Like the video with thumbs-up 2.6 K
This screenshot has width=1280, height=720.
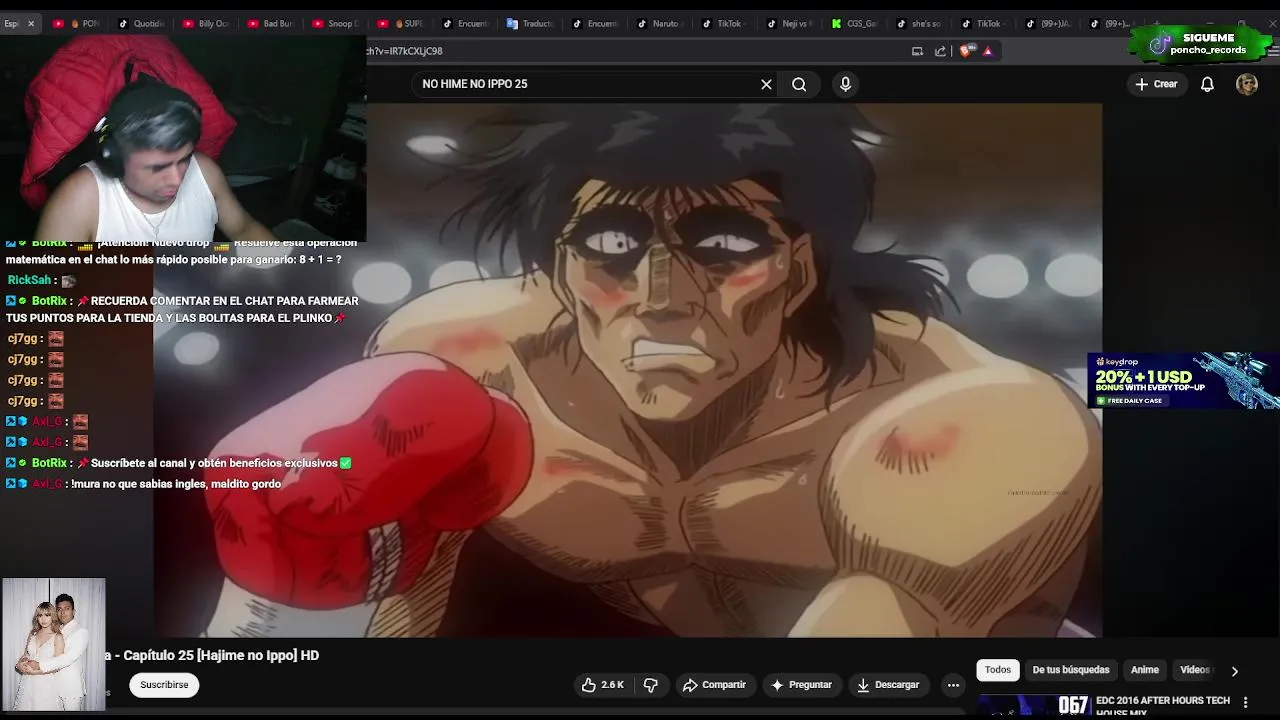[x=603, y=685]
